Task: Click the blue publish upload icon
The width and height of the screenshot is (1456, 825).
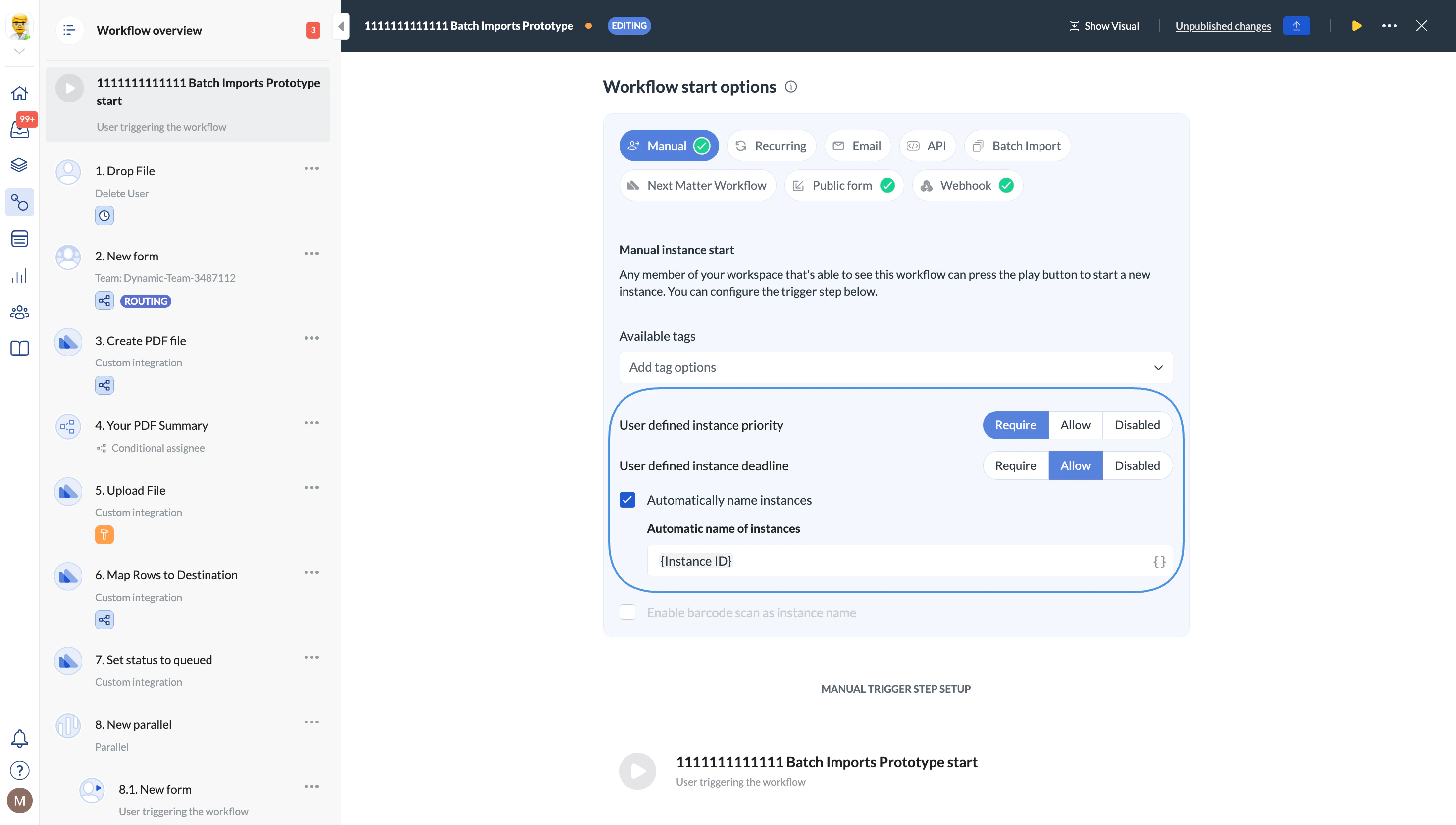Action: click(1296, 25)
